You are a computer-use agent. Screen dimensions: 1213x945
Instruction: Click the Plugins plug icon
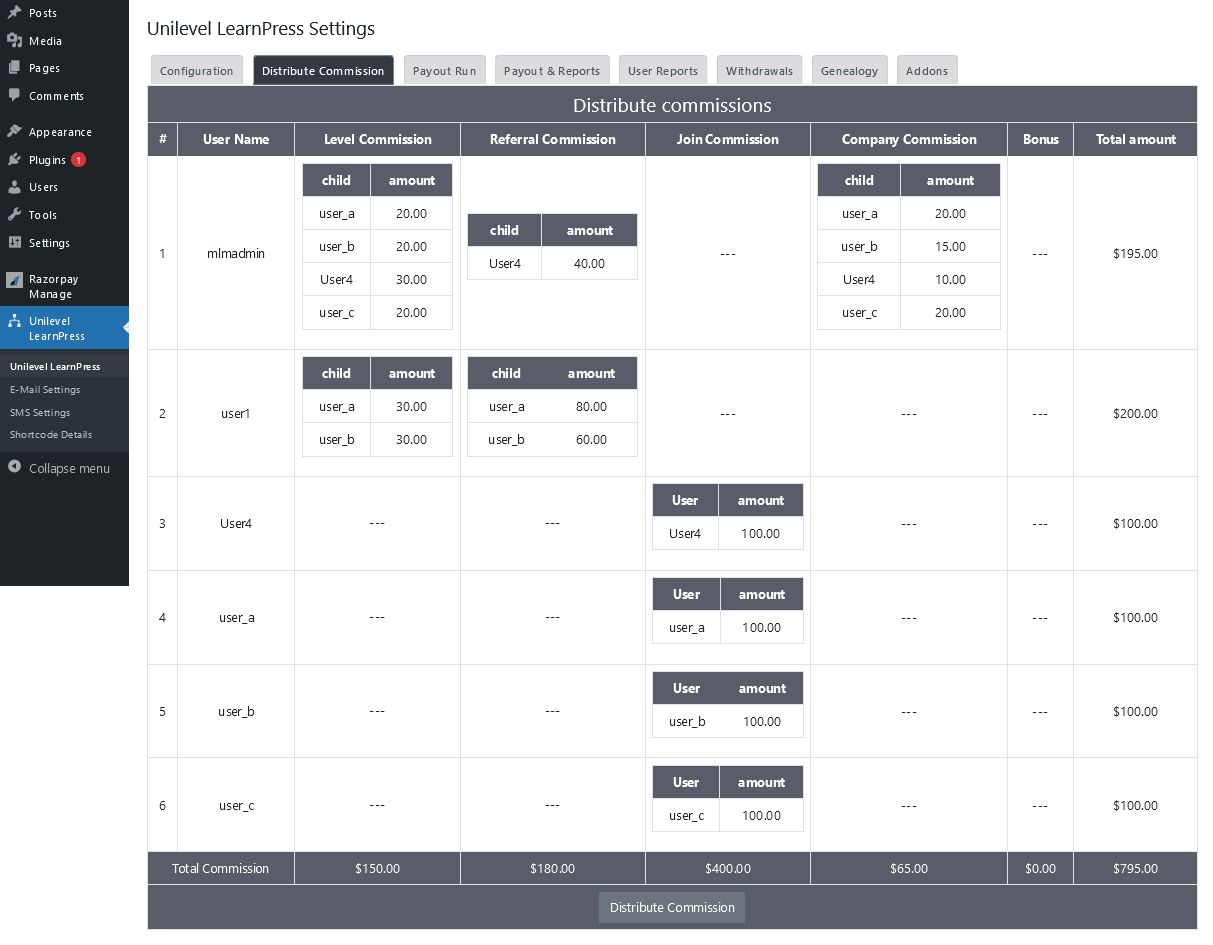tap(14, 160)
